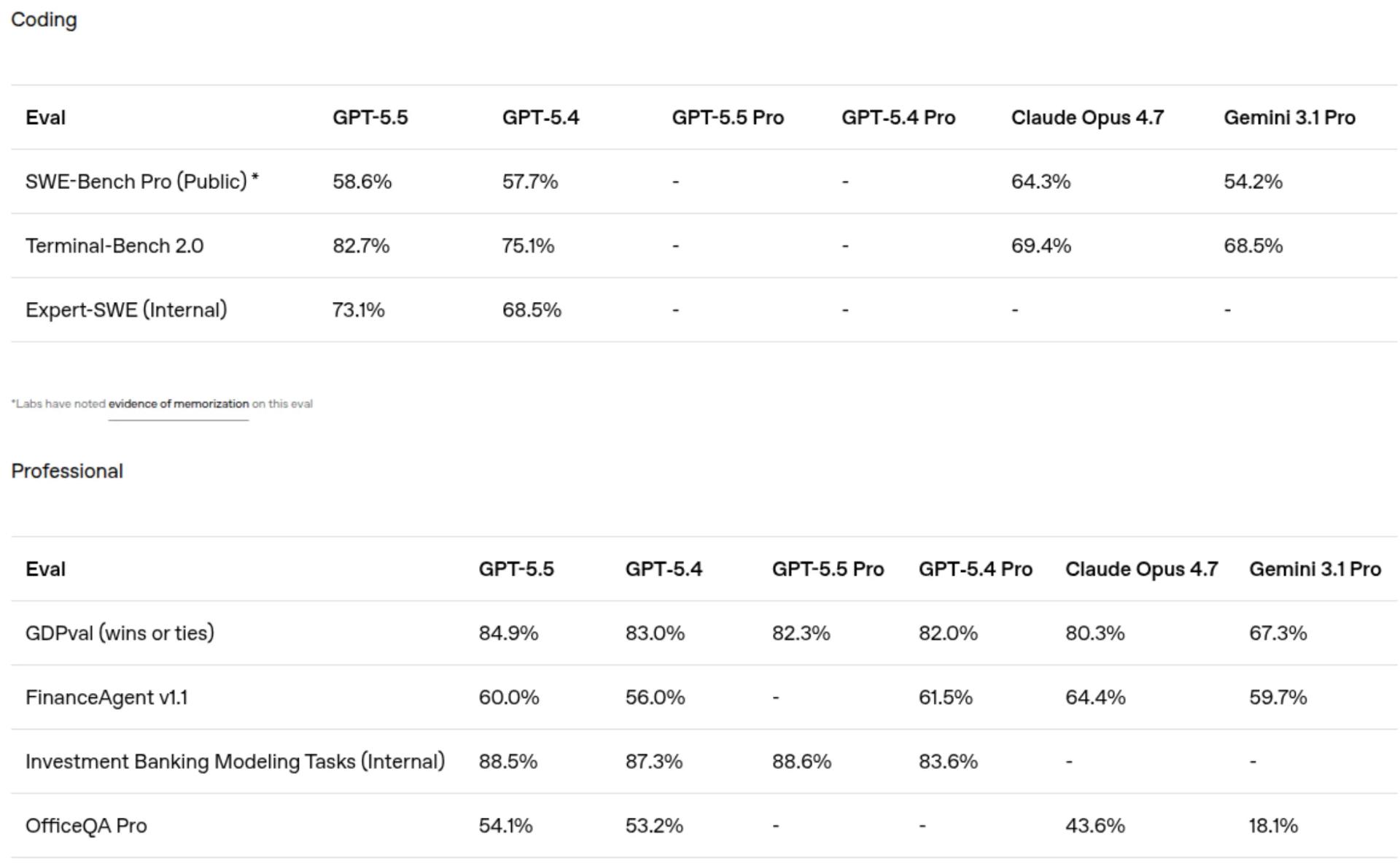Select the OfficeQA Pro row label
The height and width of the screenshot is (866, 1400).
coord(86,826)
